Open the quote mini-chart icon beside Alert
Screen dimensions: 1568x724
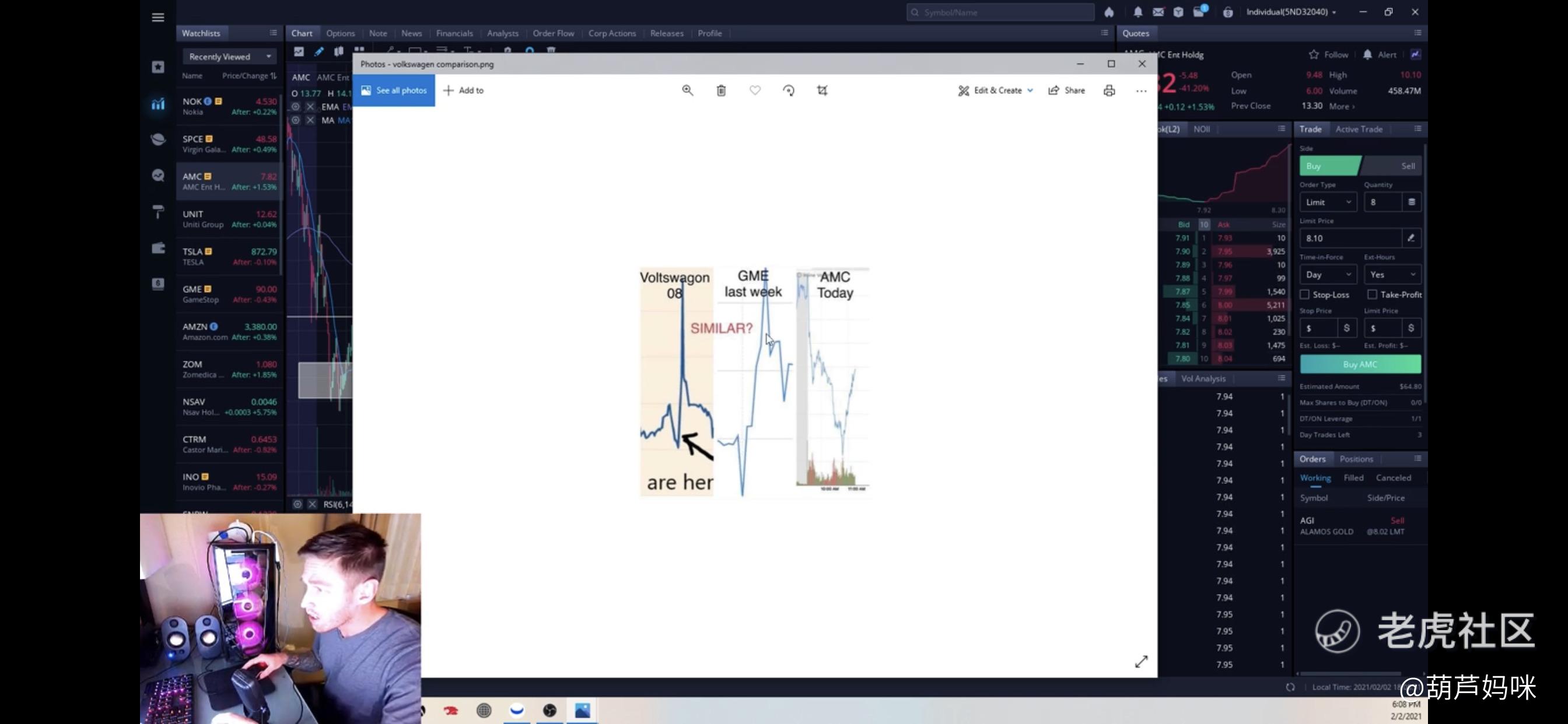(1415, 54)
